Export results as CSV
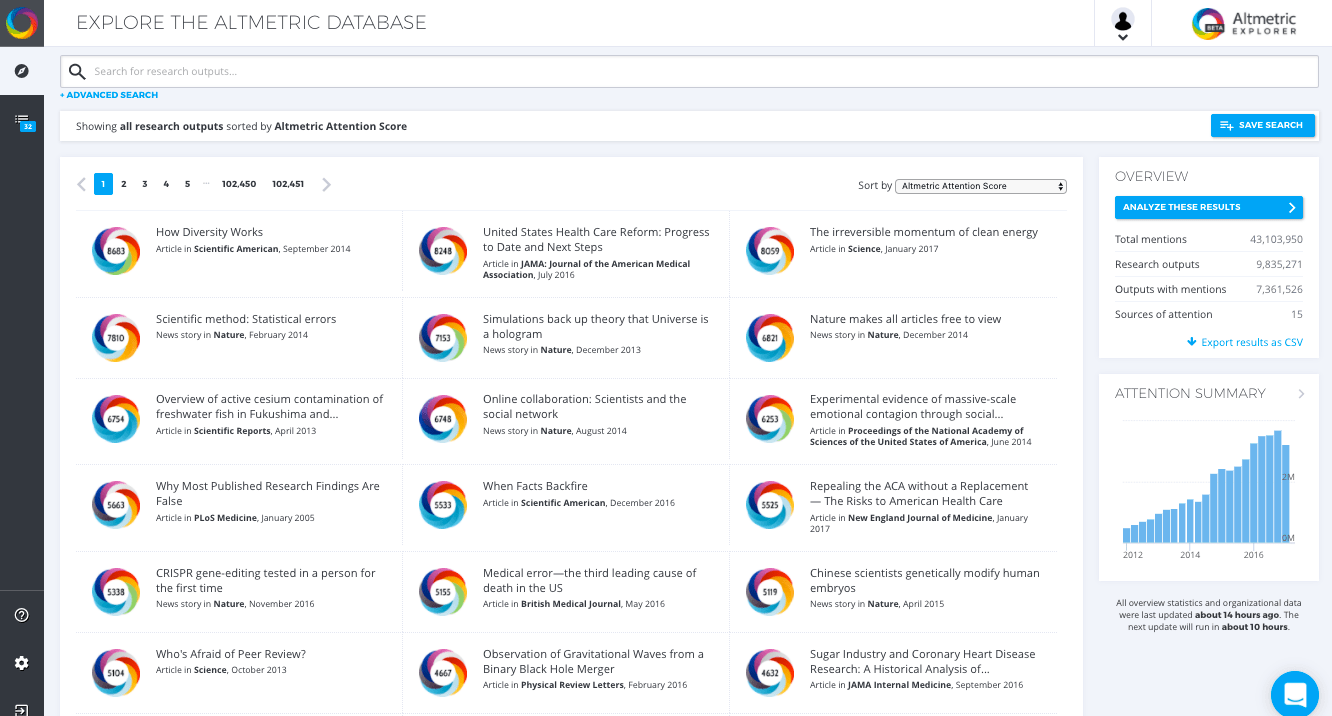 pos(1245,342)
